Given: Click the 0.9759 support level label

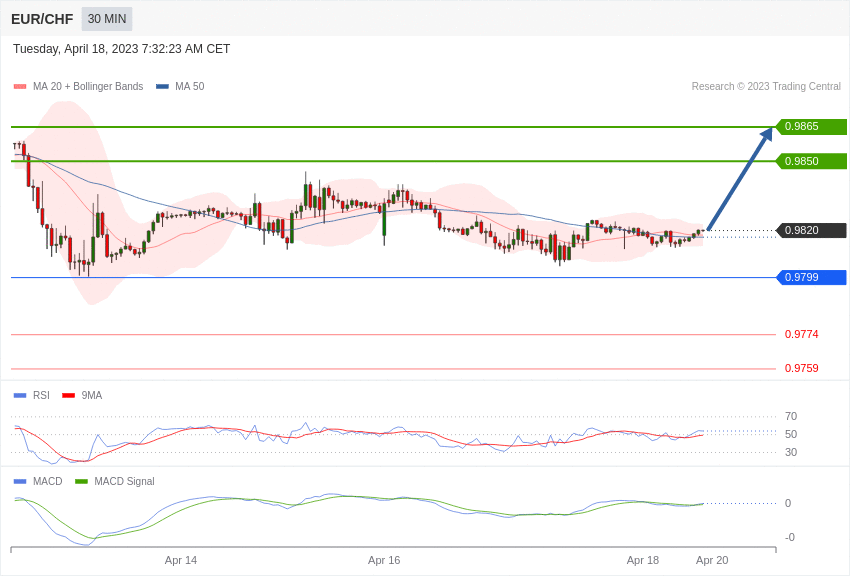Looking at the screenshot, I should point(801,368).
